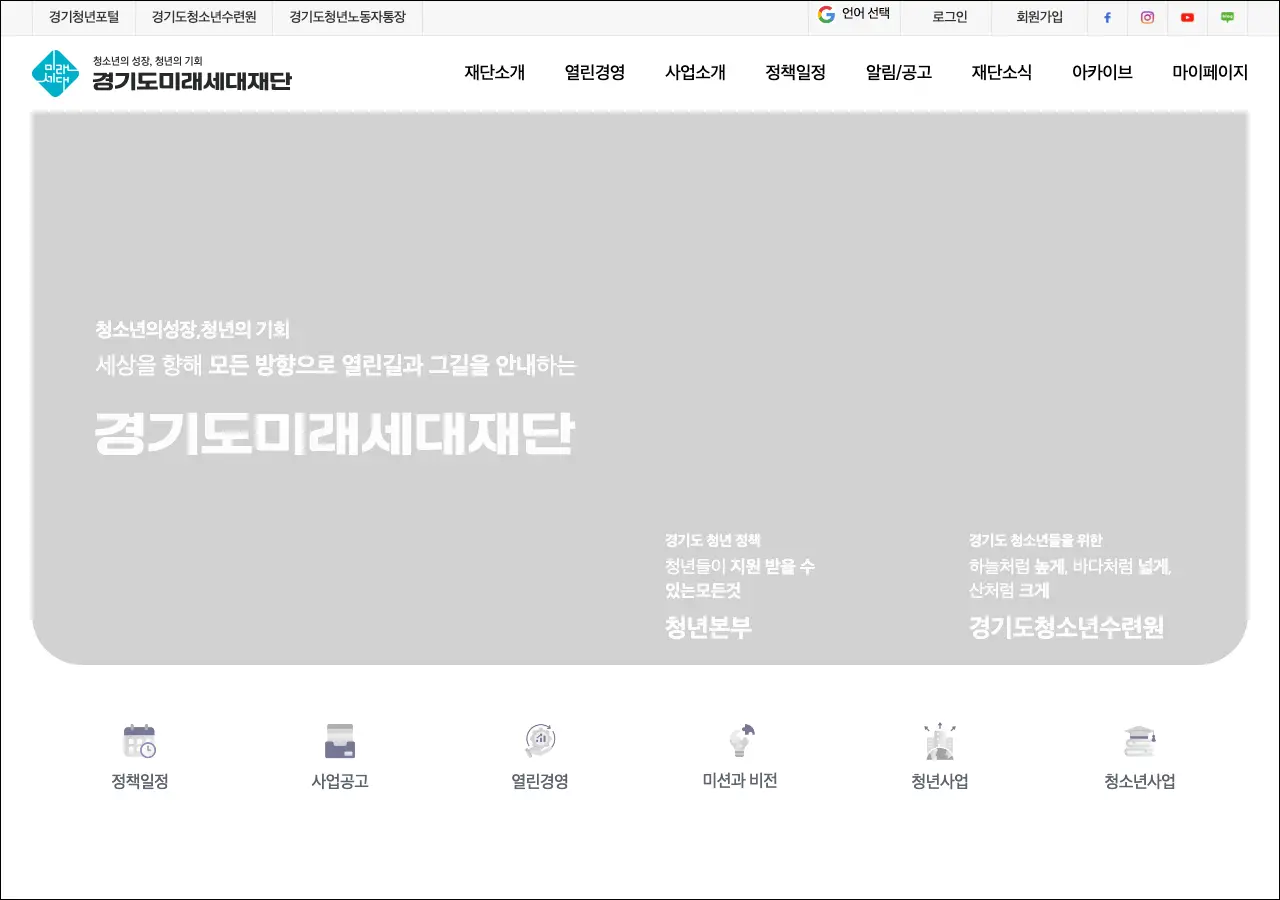
Task: Open the Instagram icon link
Action: (x=1147, y=18)
